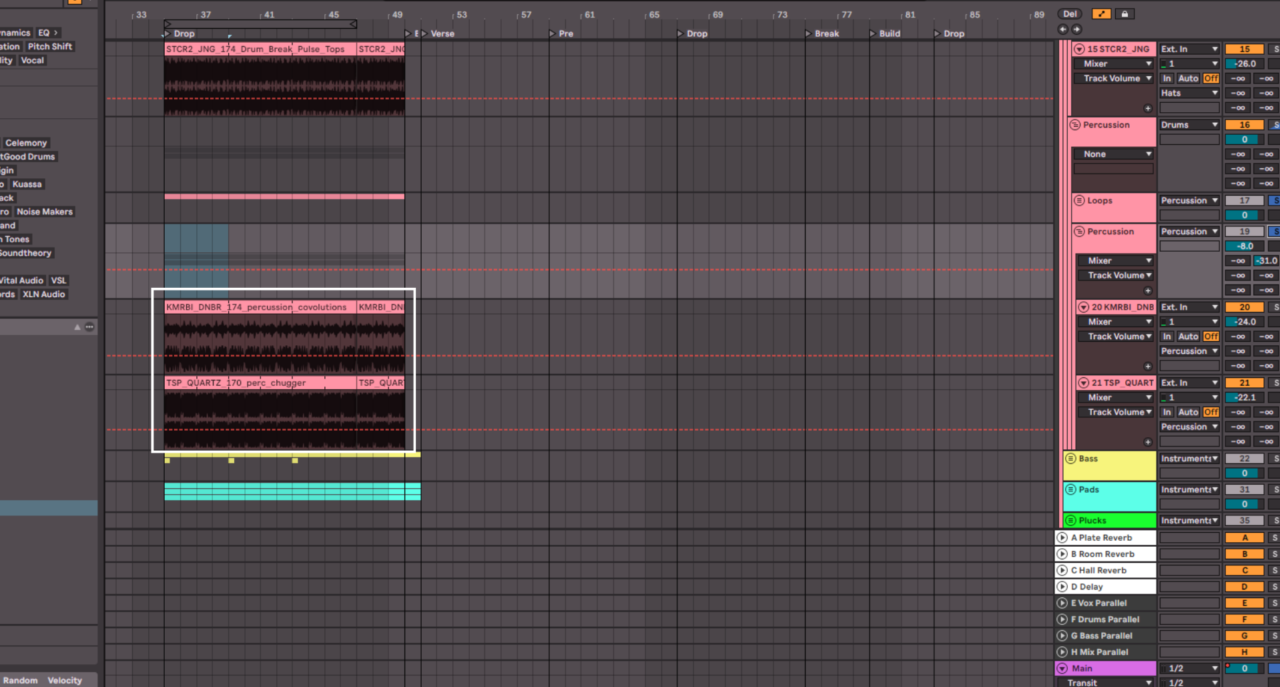Unfold the Bass group track
Viewport: 1280px width, 687px height.
(x=1071, y=459)
